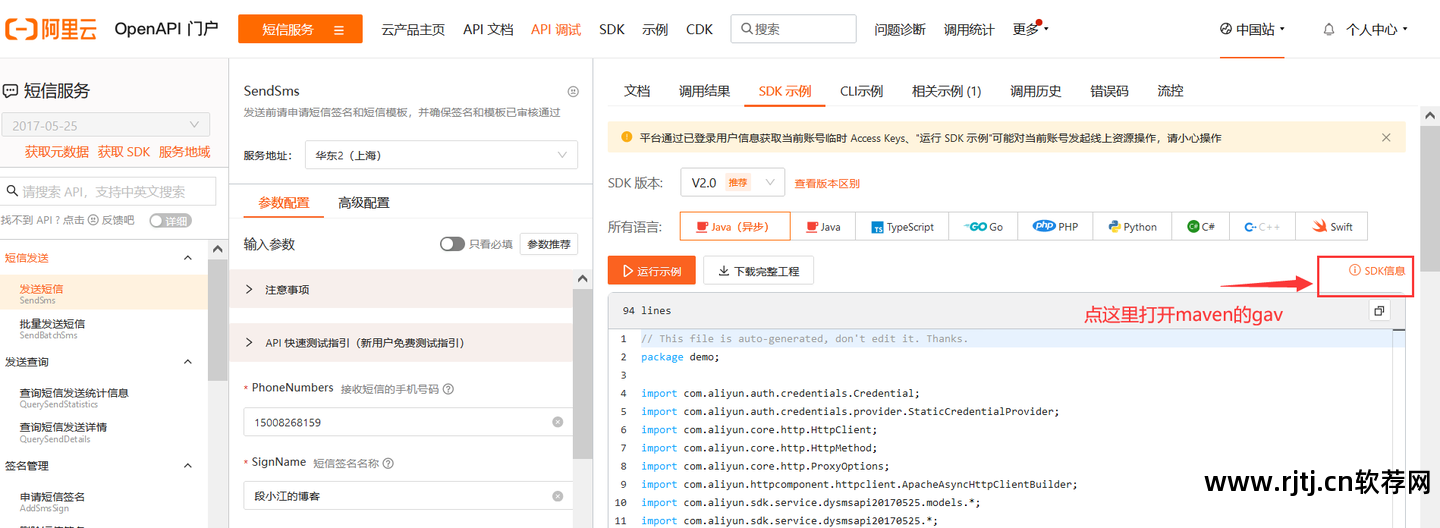Select 批量发送短信 SendBatchSms in sidebar
The height and width of the screenshot is (528, 1440).
[104, 329]
